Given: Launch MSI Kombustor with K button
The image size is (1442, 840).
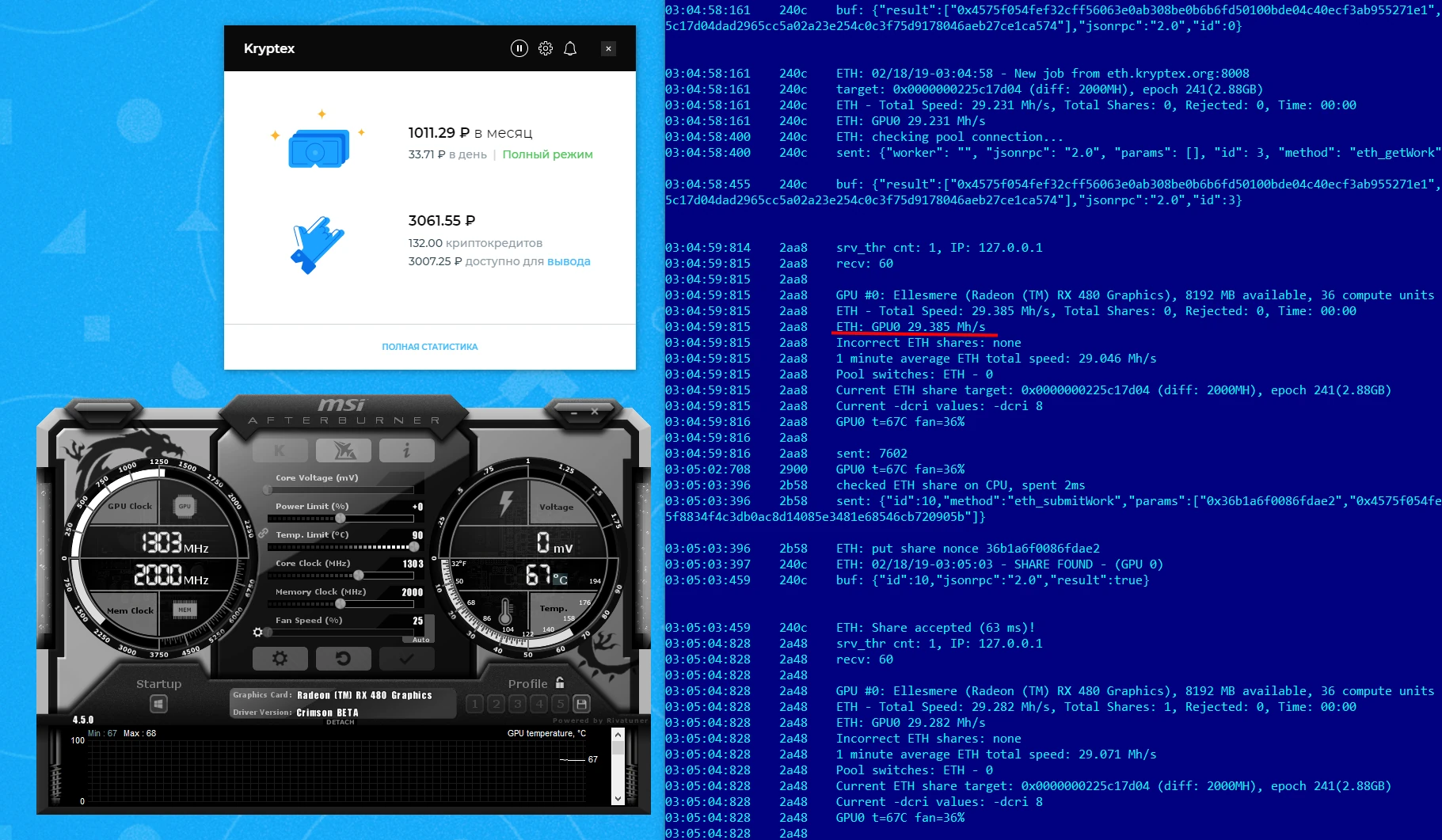Looking at the screenshot, I should click(x=280, y=450).
